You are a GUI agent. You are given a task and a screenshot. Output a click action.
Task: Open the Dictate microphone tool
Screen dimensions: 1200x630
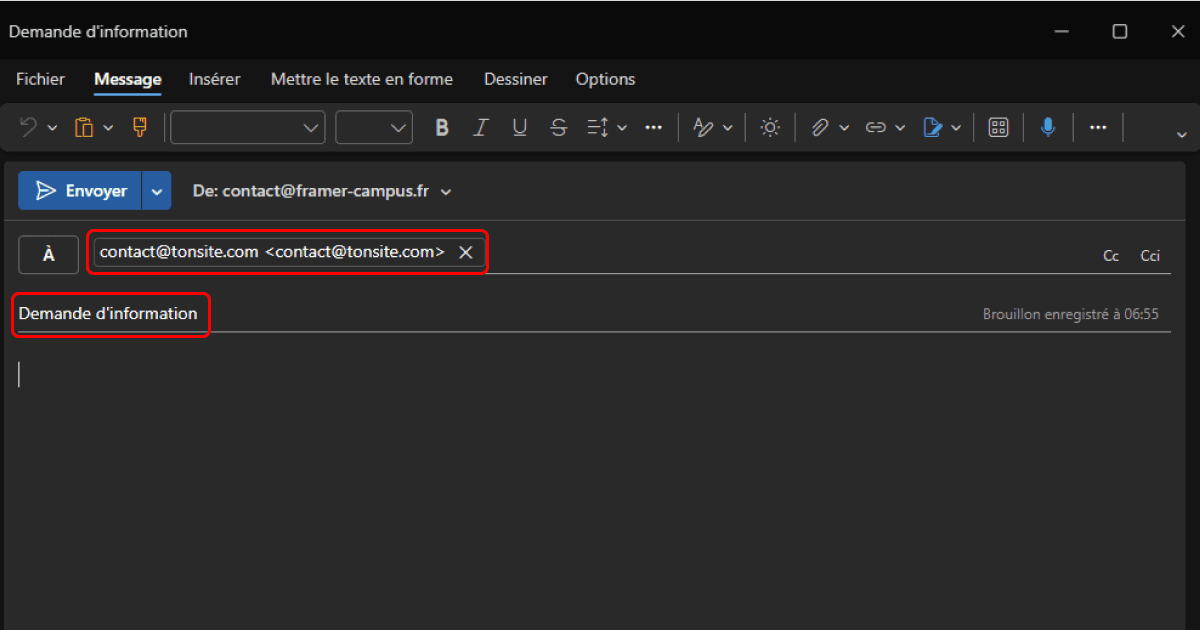click(x=1048, y=127)
